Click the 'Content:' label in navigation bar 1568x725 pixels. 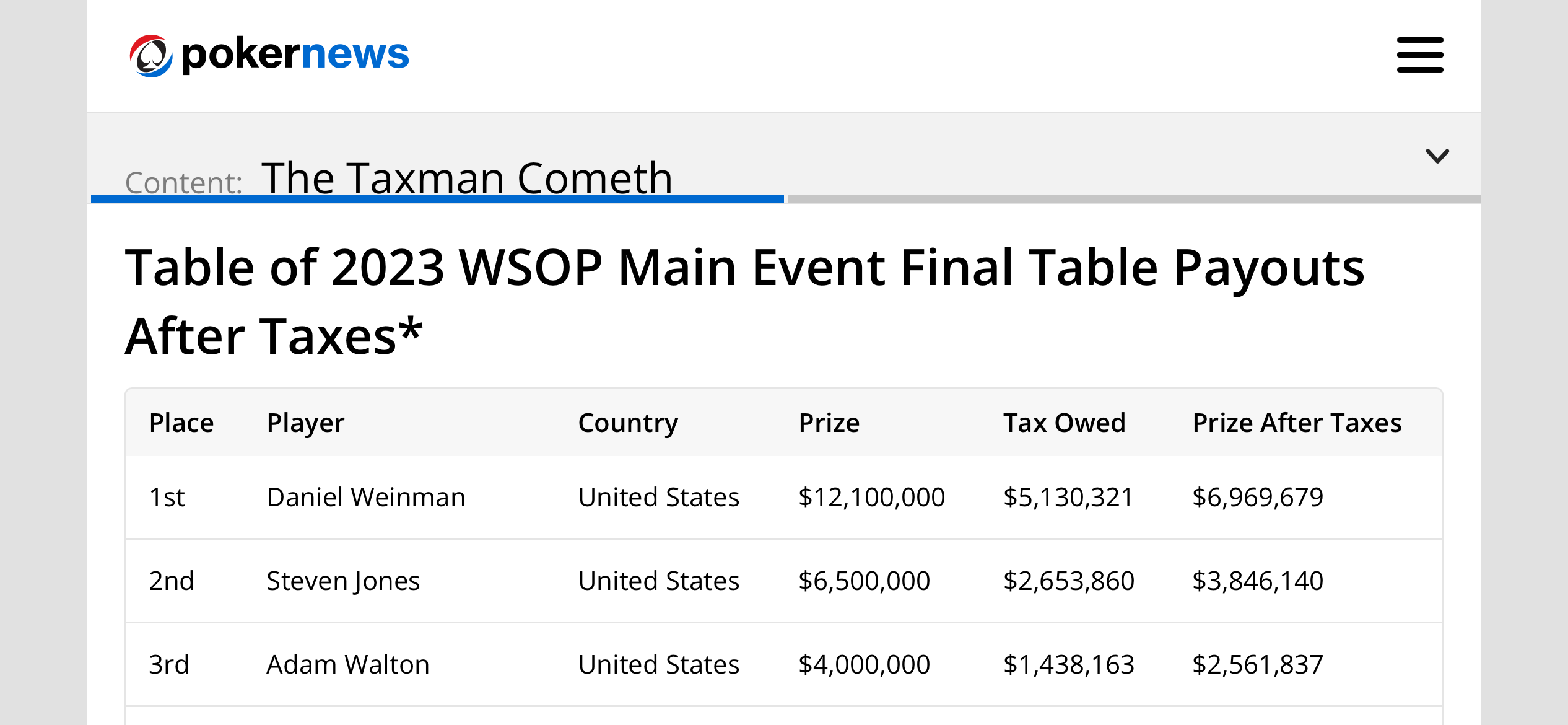[x=183, y=183]
